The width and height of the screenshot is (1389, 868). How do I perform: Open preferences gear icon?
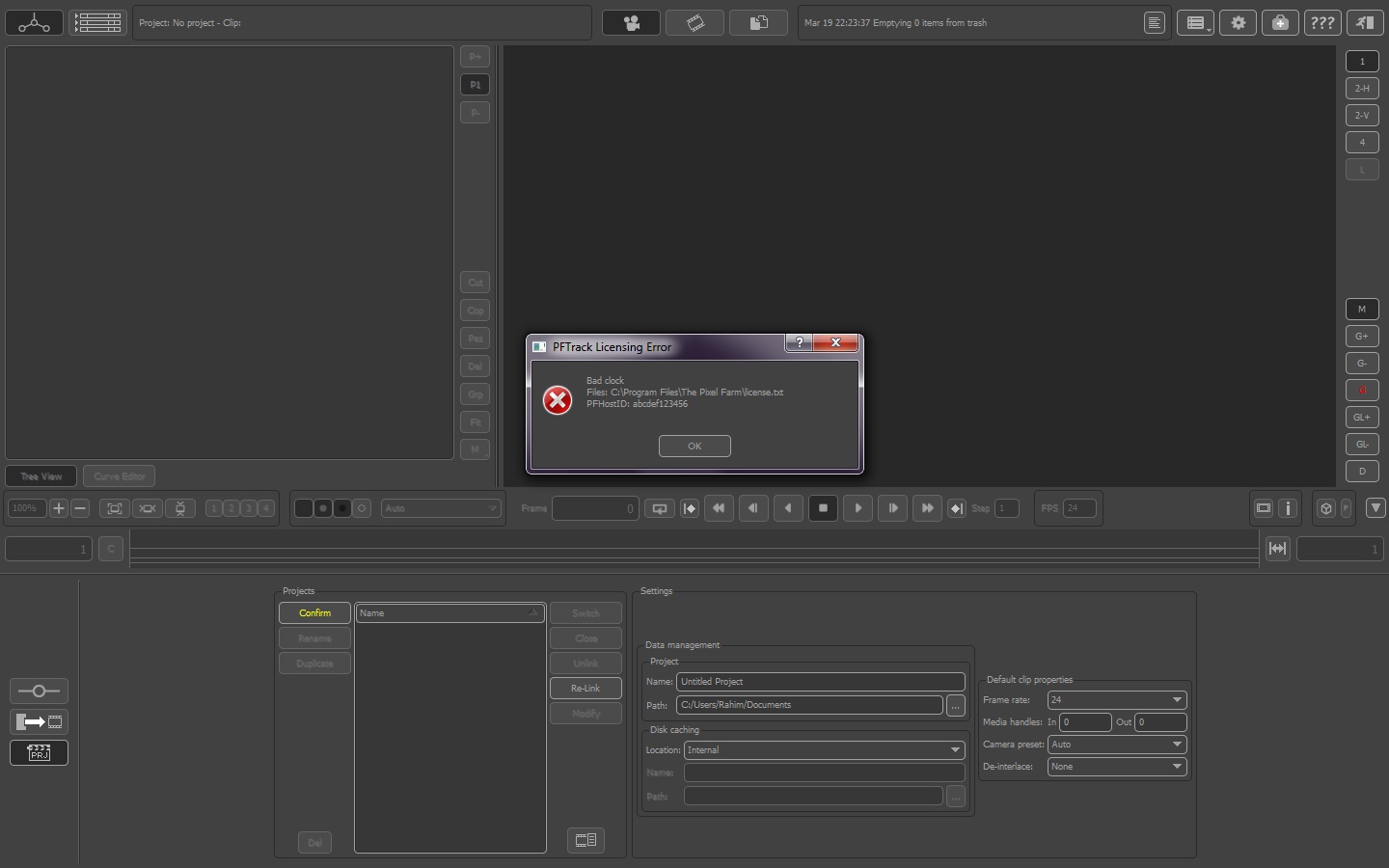1239,22
